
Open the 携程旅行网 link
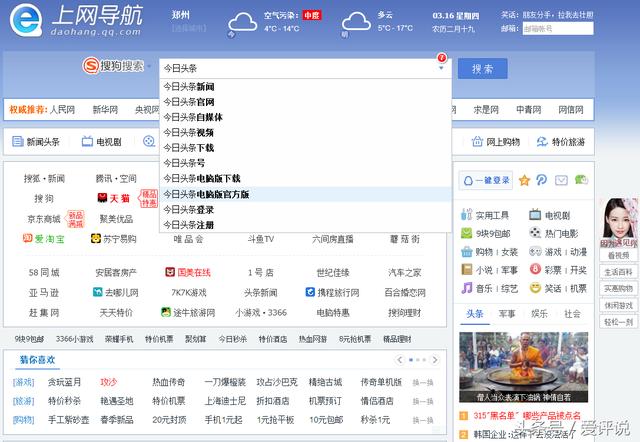332,292
